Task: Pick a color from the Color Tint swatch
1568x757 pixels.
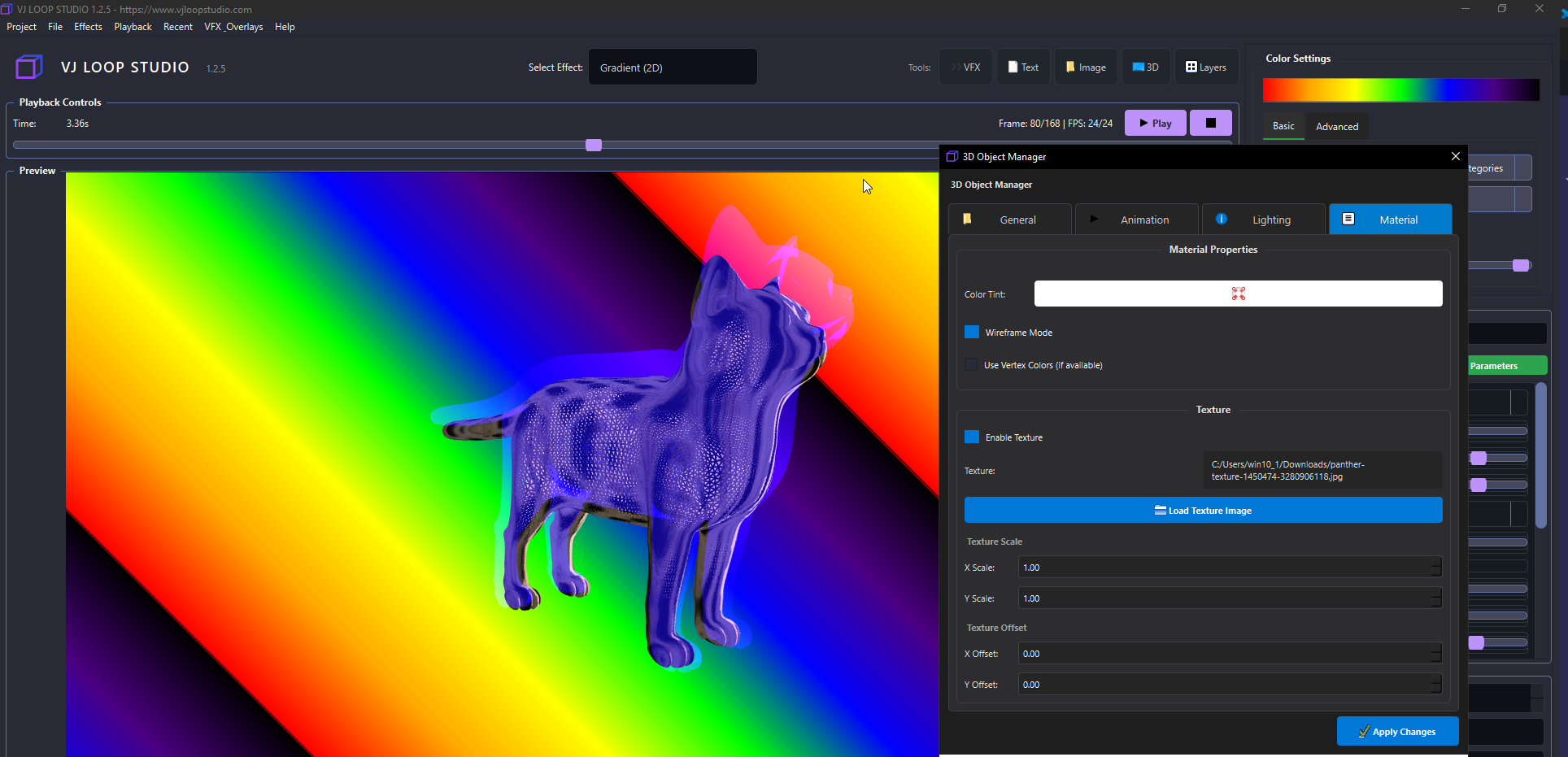Action: pyautogui.click(x=1238, y=294)
